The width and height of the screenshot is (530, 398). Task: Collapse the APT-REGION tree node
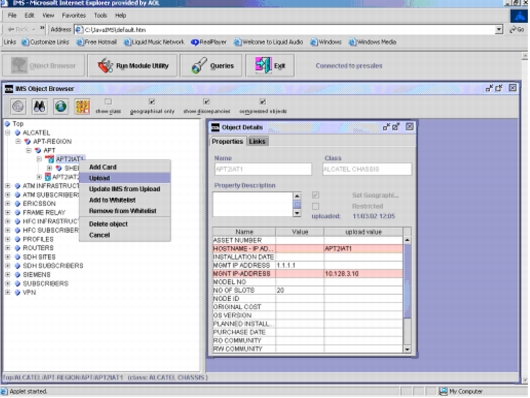pos(18,141)
